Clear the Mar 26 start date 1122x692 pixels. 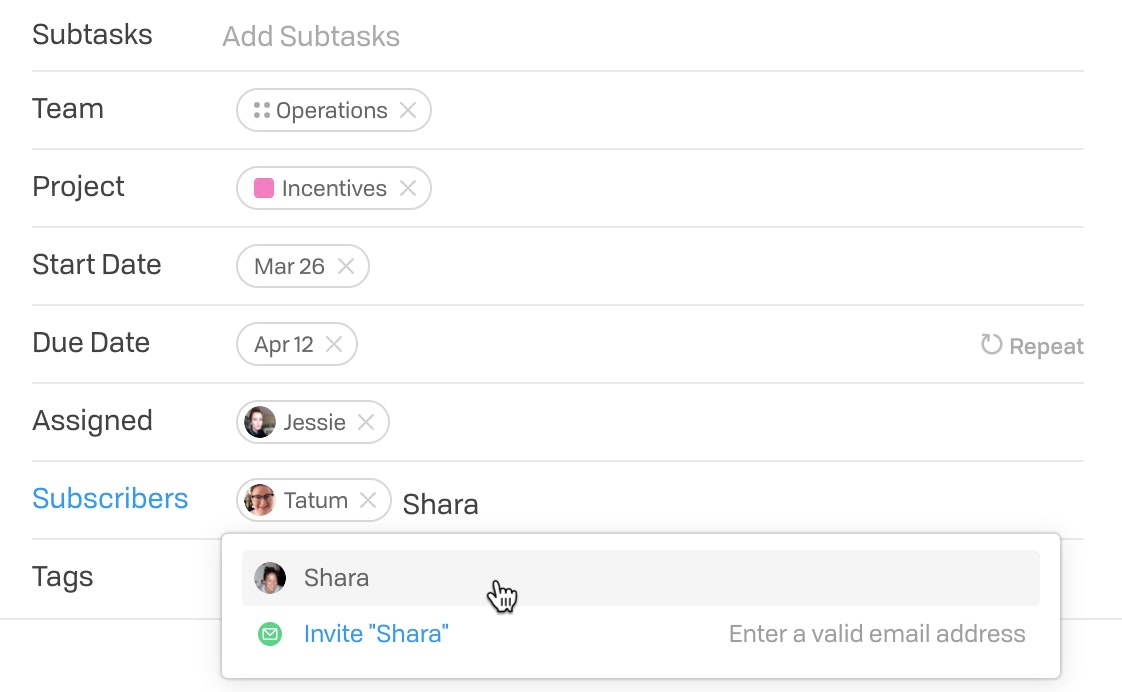pos(346,266)
